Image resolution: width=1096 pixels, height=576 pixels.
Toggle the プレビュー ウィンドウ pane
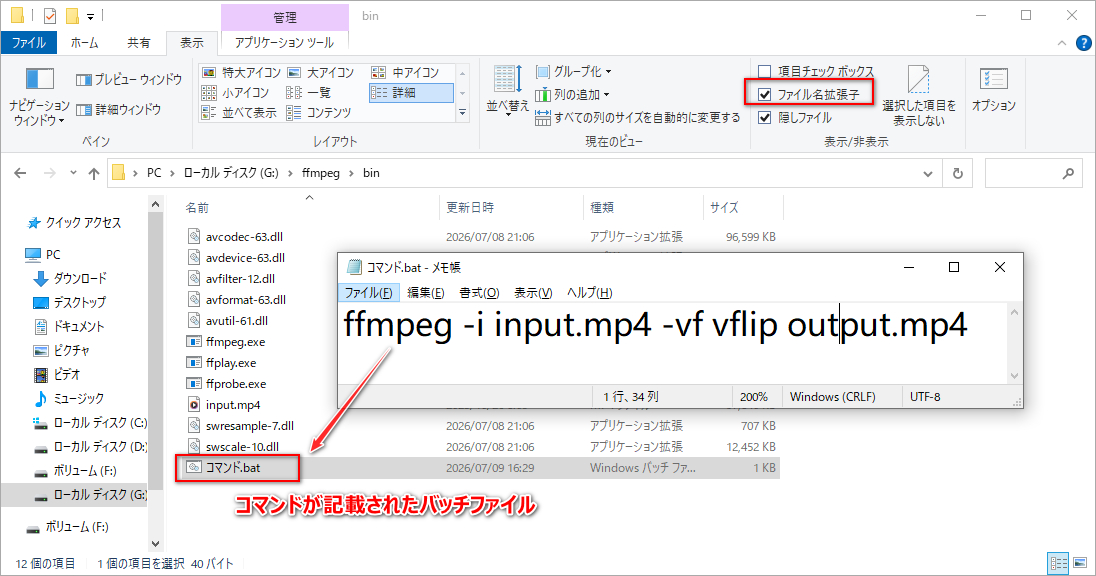(x=129, y=80)
